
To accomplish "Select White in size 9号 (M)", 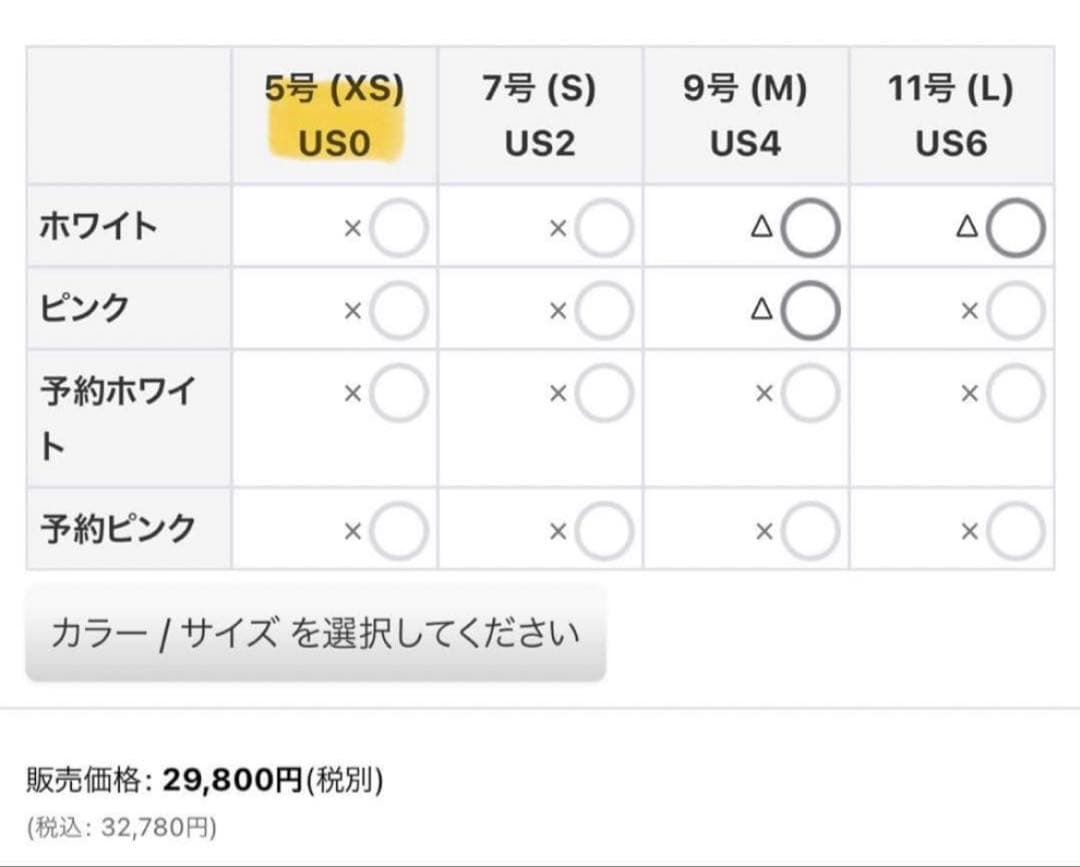I will point(810,228).
